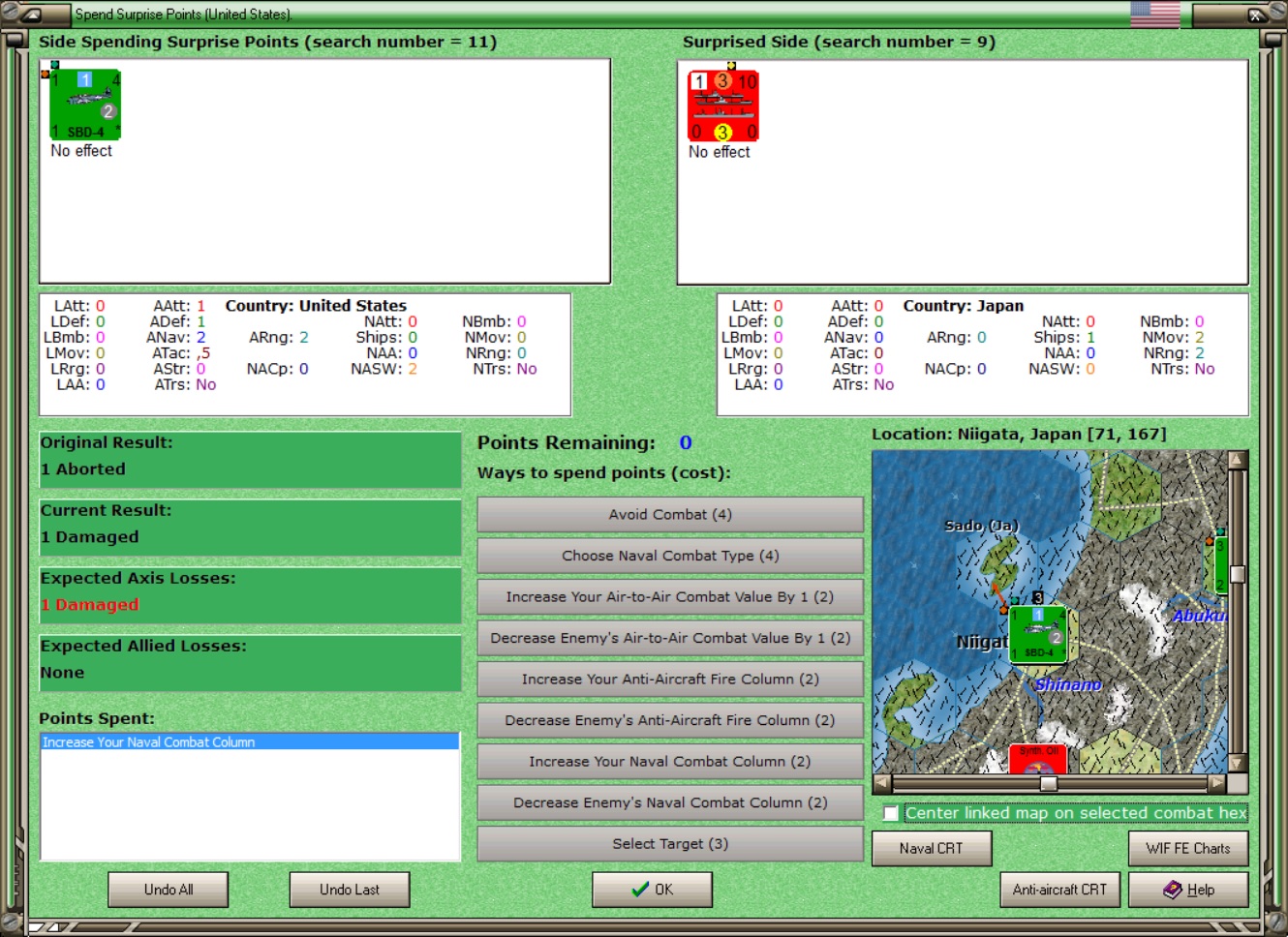The width and height of the screenshot is (1288, 937).
Task: Decrease Enemy's Naval Combat Column button
Action: point(670,802)
